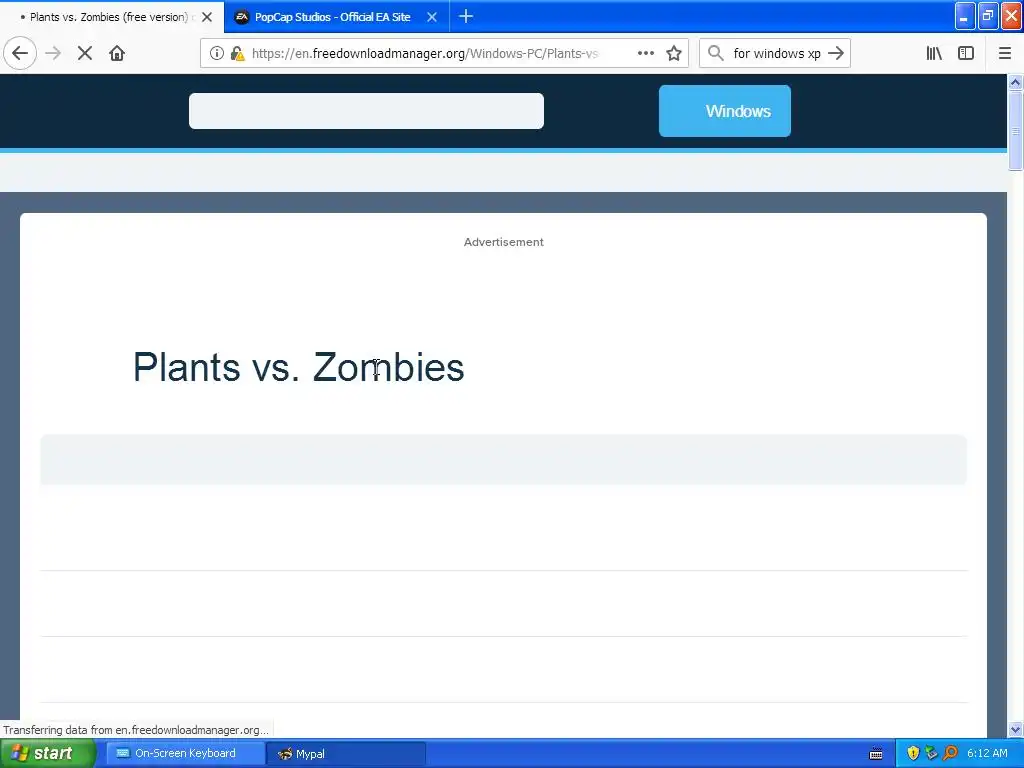The width and height of the screenshot is (1024, 768).
Task: Select the Plants vs. Zombies heading text
Action: coord(298,367)
